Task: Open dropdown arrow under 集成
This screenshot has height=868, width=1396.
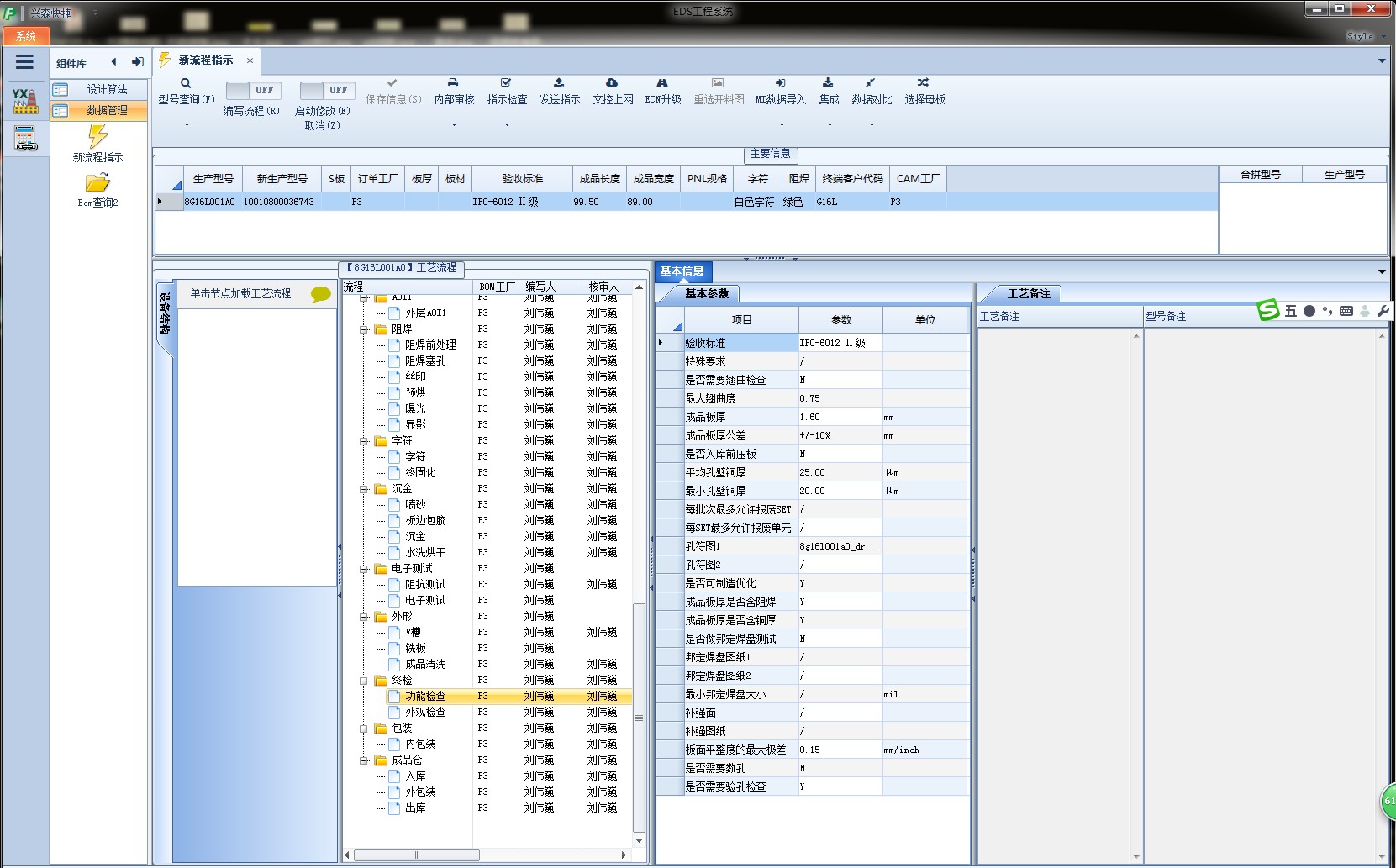Action: tap(829, 125)
